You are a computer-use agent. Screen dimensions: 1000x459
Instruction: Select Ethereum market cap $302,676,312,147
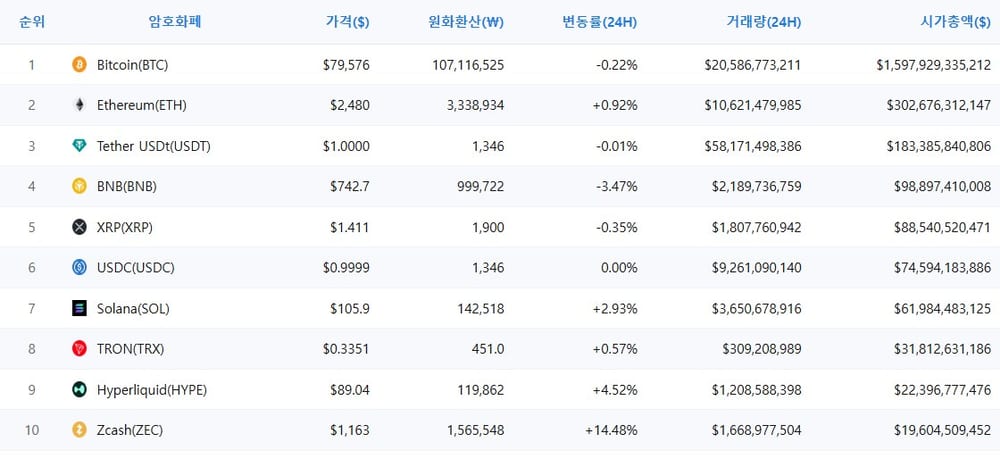click(939, 106)
